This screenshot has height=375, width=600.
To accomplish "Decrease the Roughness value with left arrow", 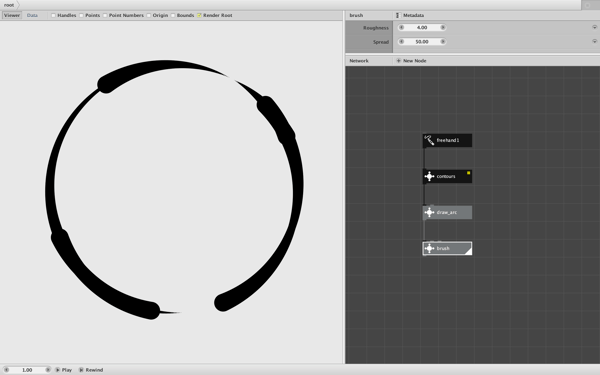I will (x=401, y=28).
